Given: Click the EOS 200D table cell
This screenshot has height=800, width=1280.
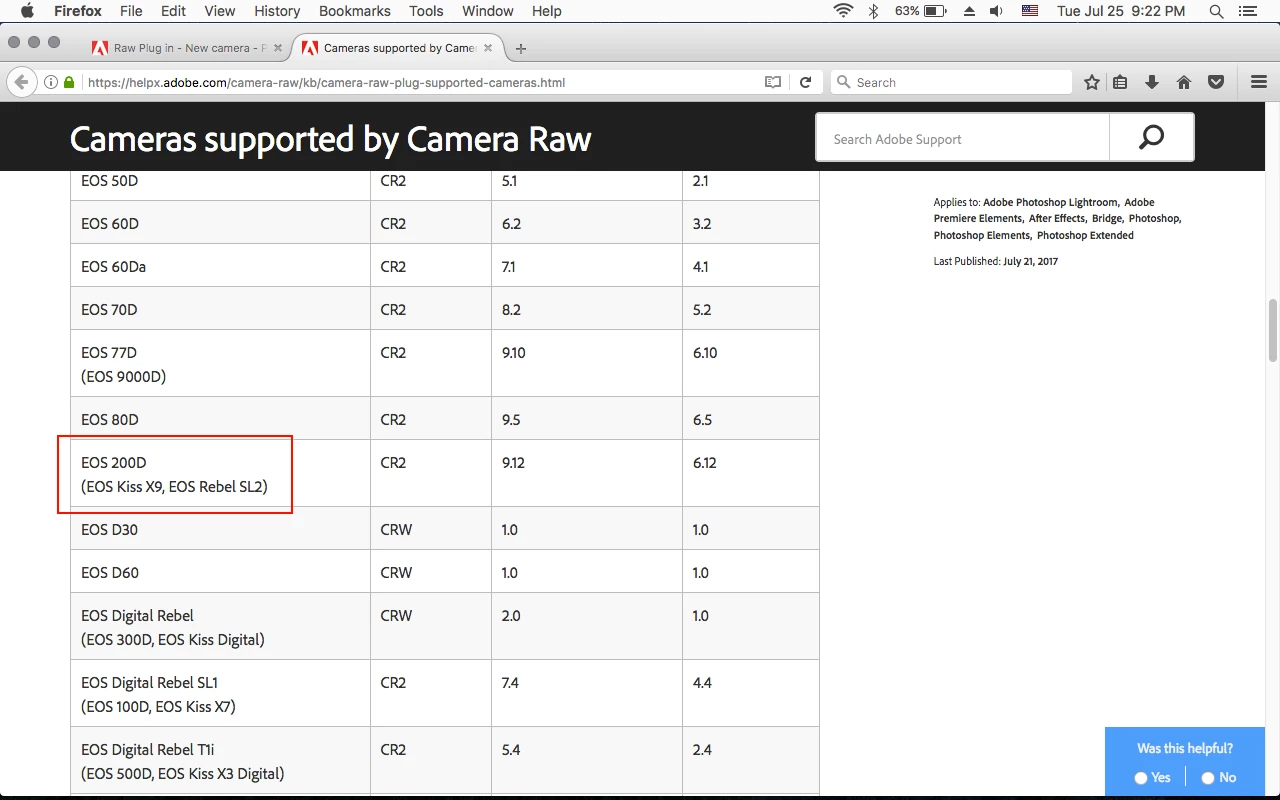Looking at the screenshot, I should pos(220,474).
